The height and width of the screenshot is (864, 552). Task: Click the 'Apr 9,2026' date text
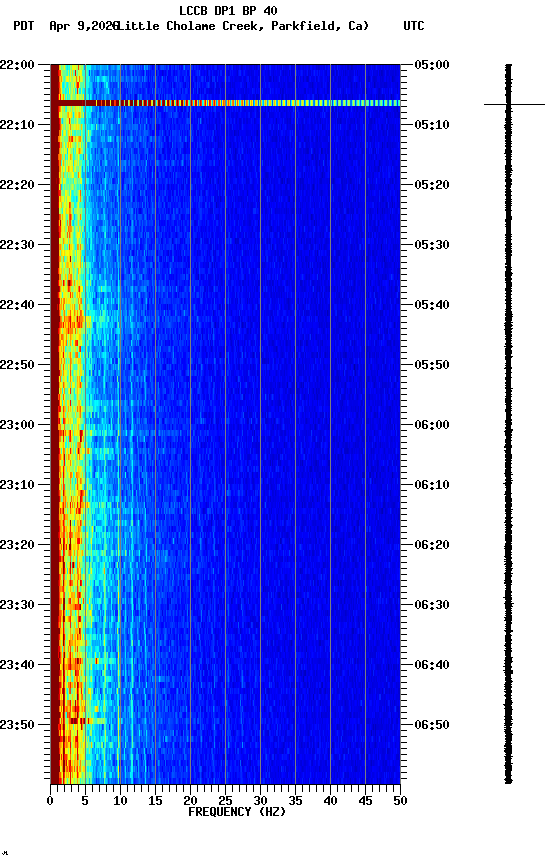pyautogui.click(x=83, y=26)
